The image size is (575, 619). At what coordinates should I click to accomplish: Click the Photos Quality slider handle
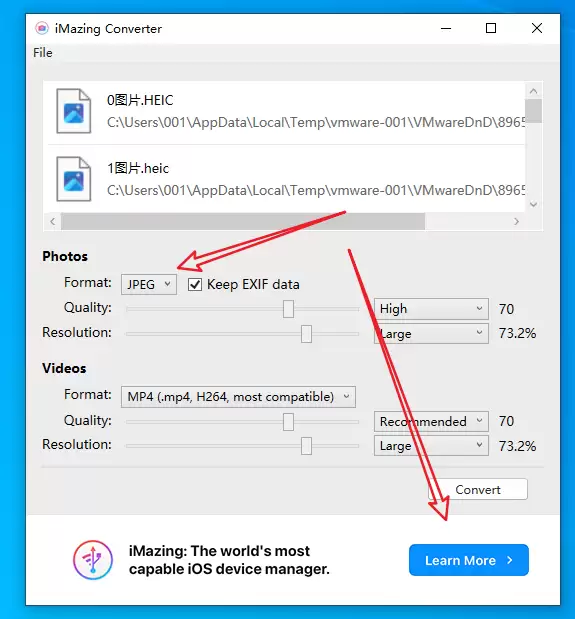(x=288, y=309)
